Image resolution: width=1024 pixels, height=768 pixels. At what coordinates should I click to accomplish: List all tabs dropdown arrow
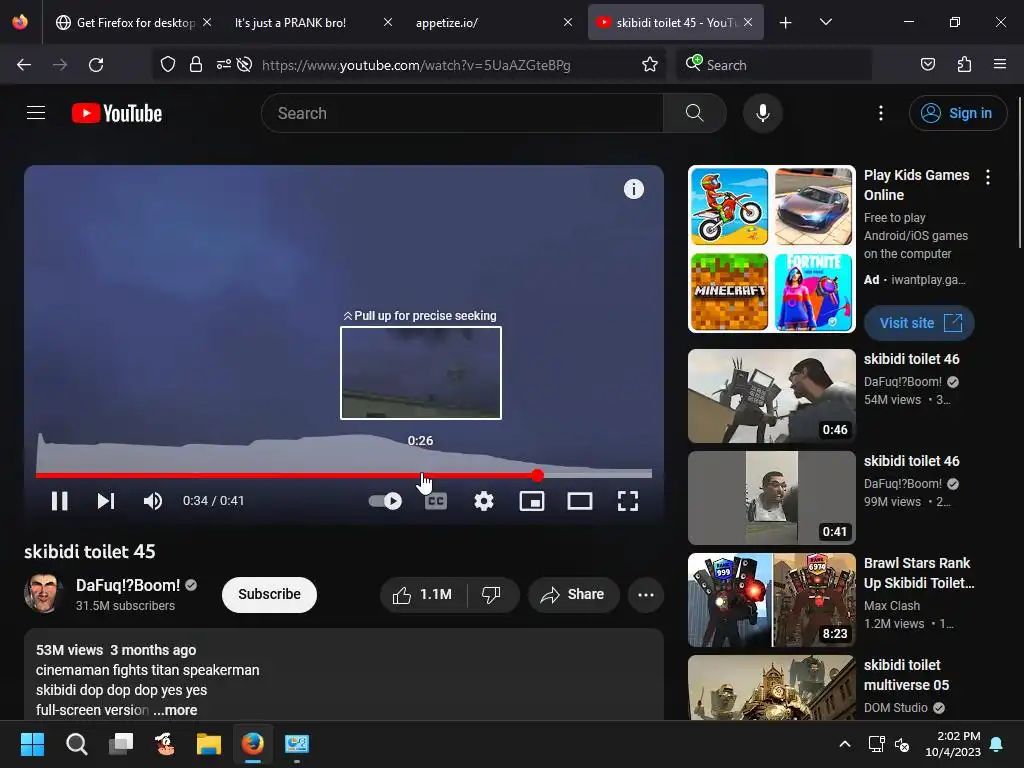pos(825,22)
